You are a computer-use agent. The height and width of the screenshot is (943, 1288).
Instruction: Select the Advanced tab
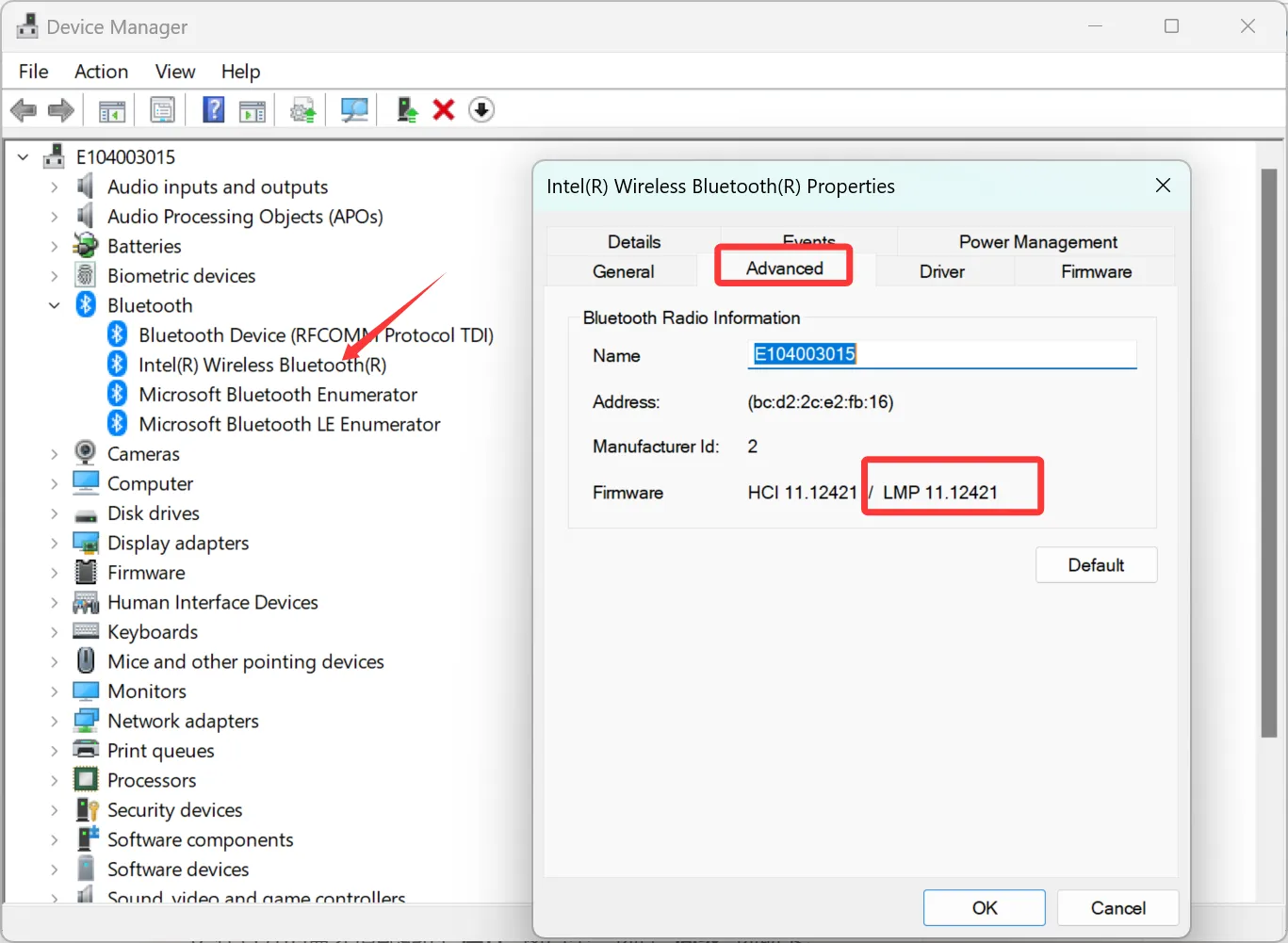click(x=784, y=268)
